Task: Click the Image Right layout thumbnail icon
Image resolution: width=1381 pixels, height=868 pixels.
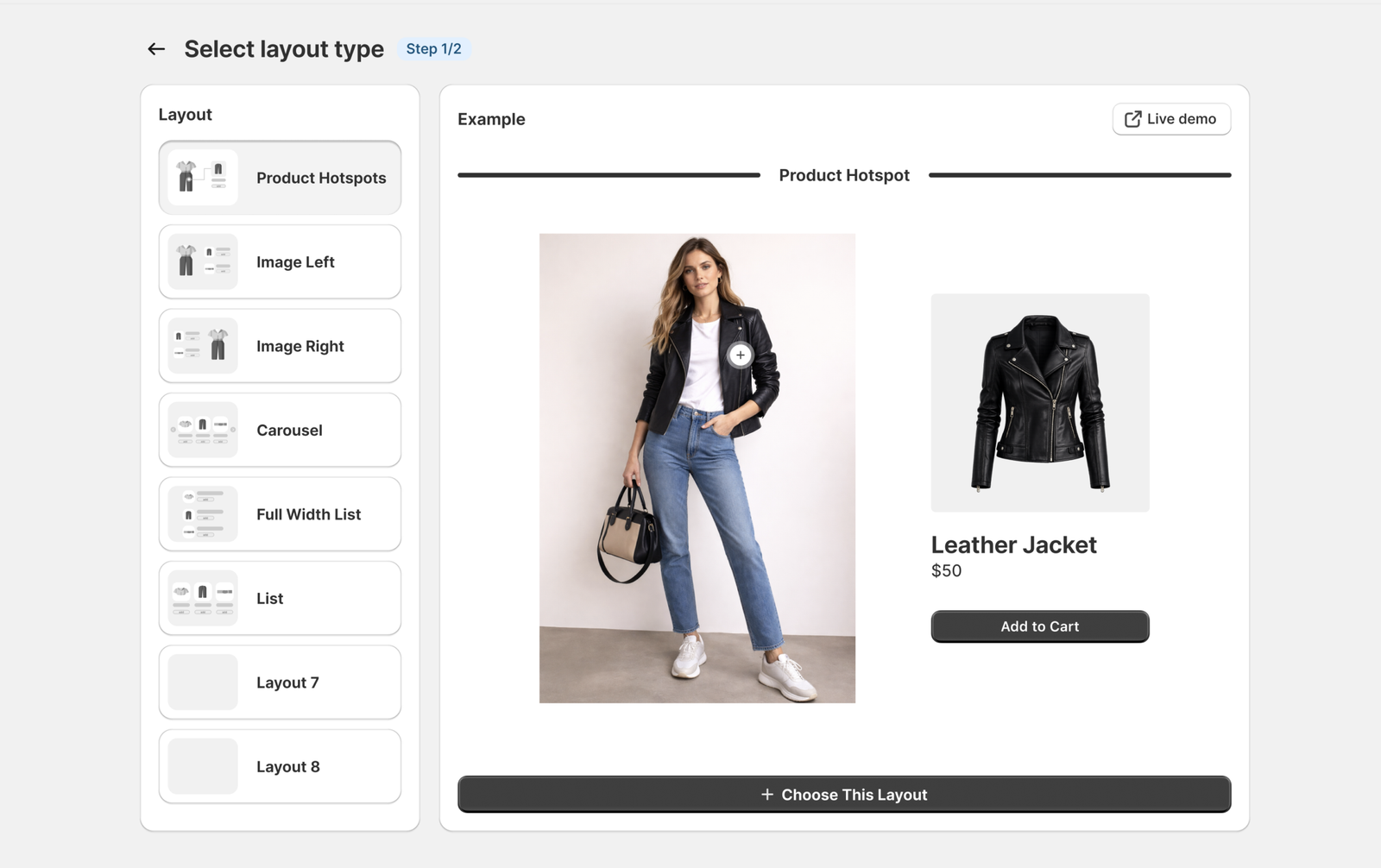Action: pyautogui.click(x=203, y=346)
